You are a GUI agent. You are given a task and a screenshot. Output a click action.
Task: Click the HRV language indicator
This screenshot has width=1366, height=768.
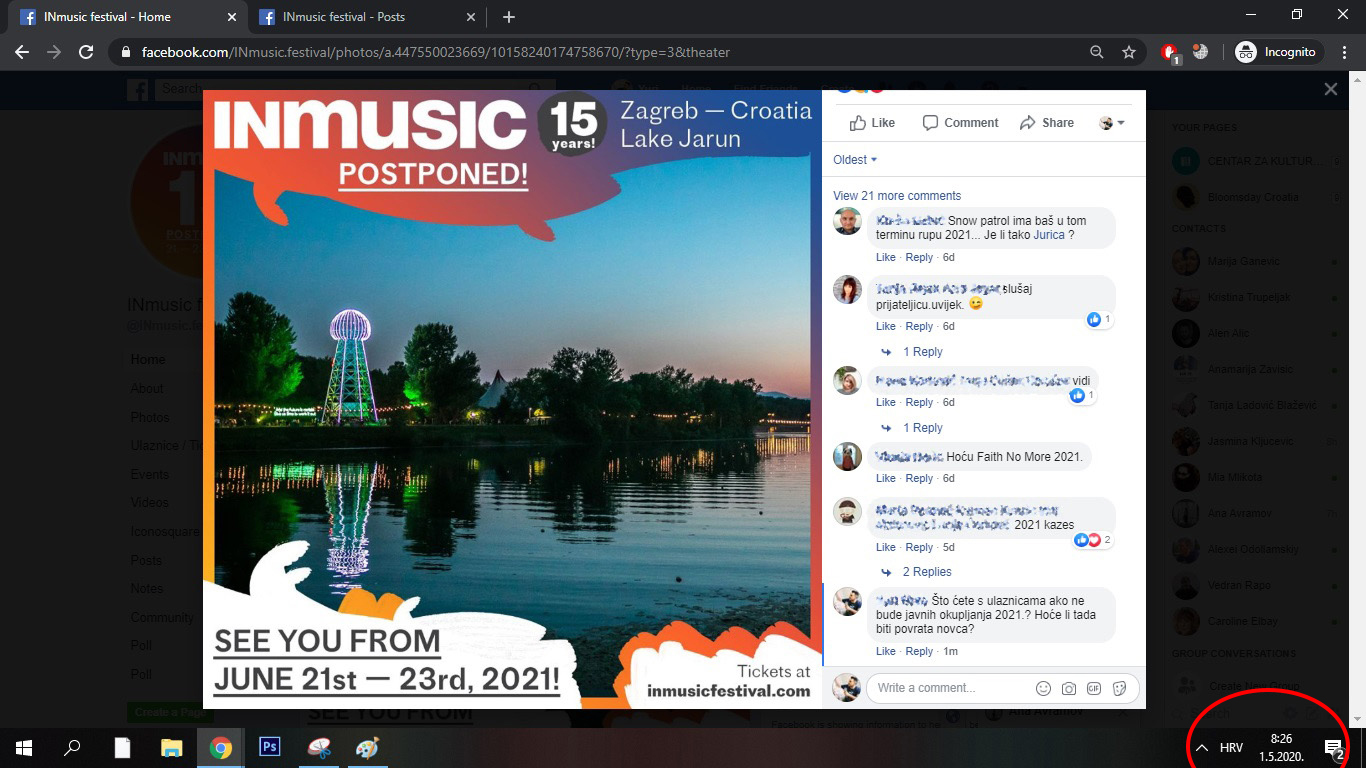click(x=1231, y=747)
